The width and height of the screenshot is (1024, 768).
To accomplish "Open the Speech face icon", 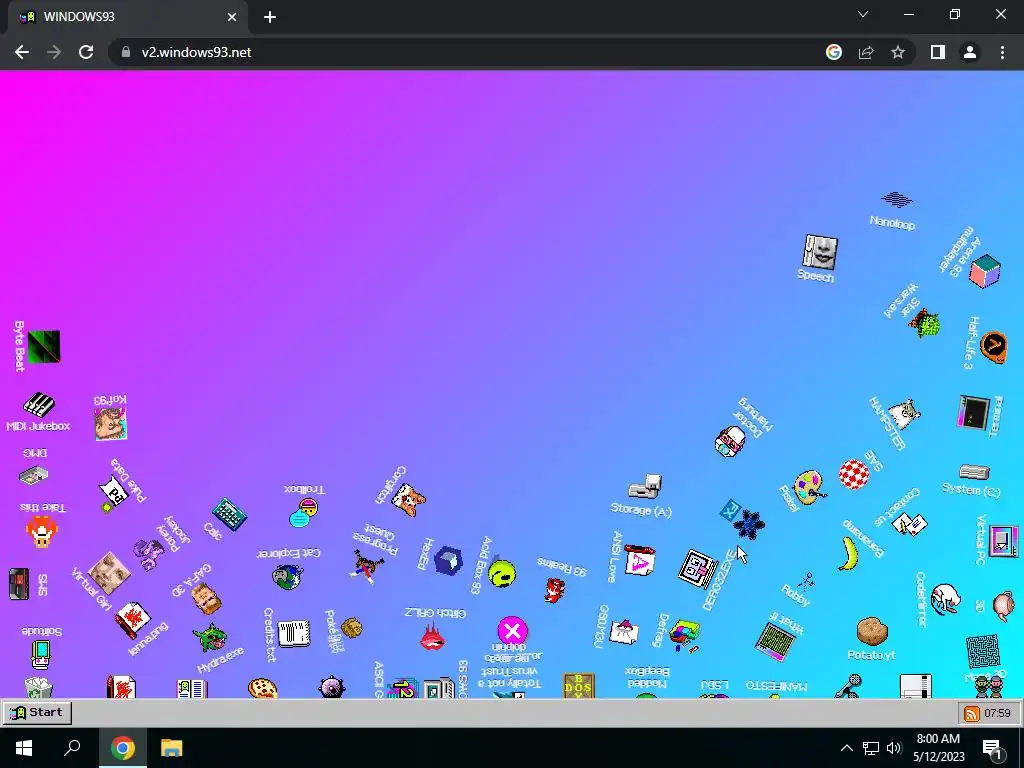I will point(820,252).
